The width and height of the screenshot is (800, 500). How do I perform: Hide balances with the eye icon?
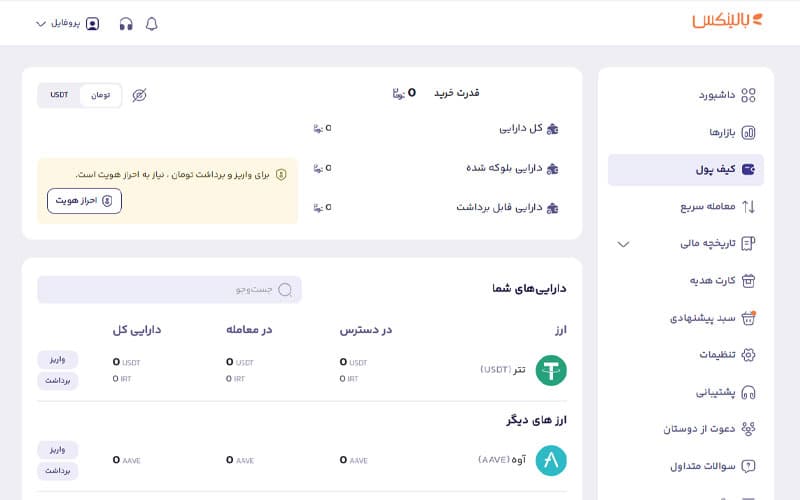139,95
